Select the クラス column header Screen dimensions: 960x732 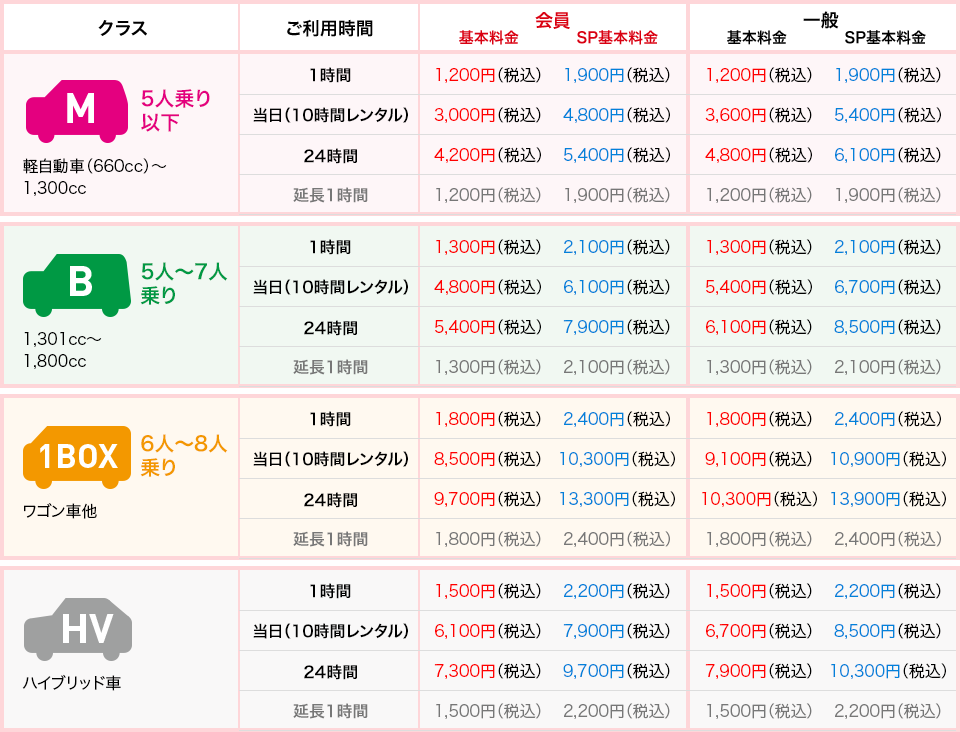[122, 28]
